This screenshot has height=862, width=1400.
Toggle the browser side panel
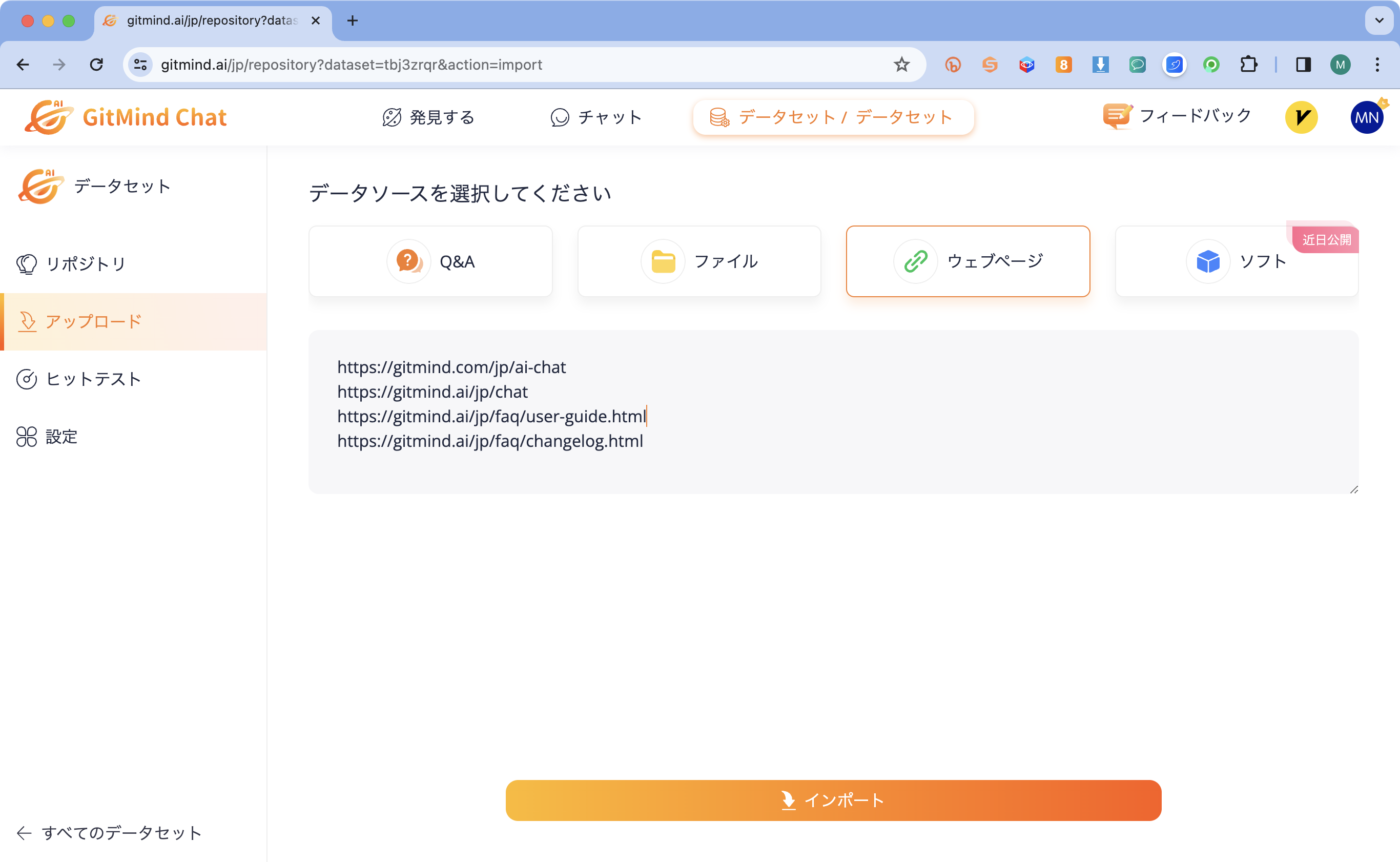1303,65
